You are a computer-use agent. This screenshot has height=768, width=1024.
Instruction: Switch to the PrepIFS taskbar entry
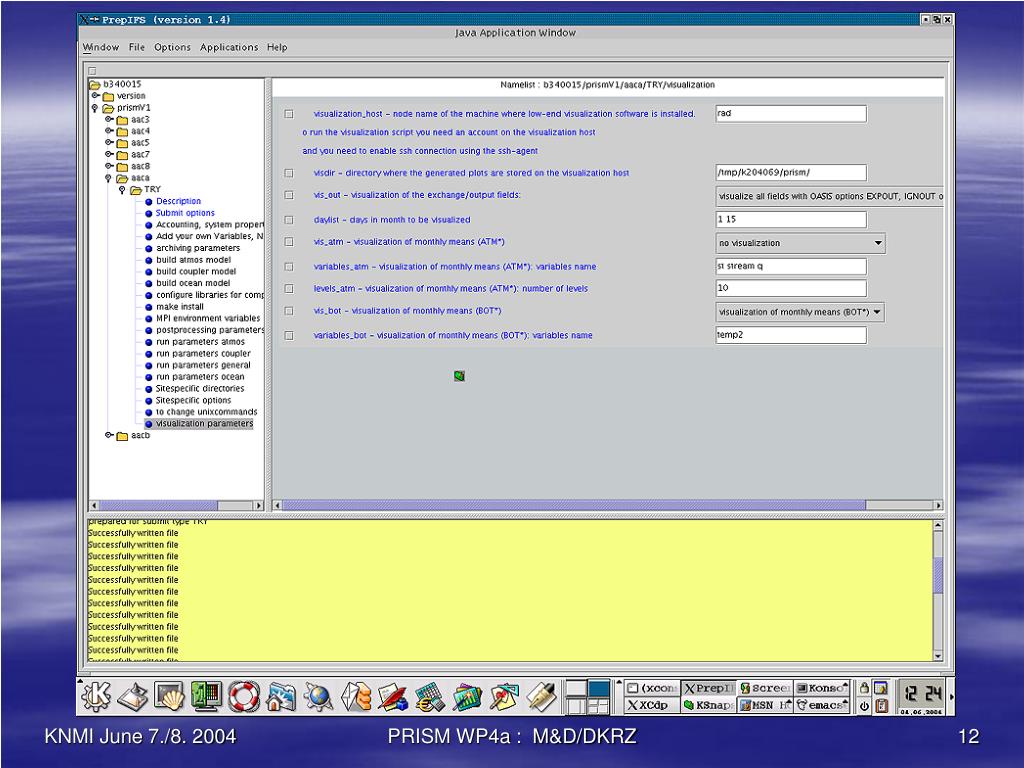click(708, 688)
